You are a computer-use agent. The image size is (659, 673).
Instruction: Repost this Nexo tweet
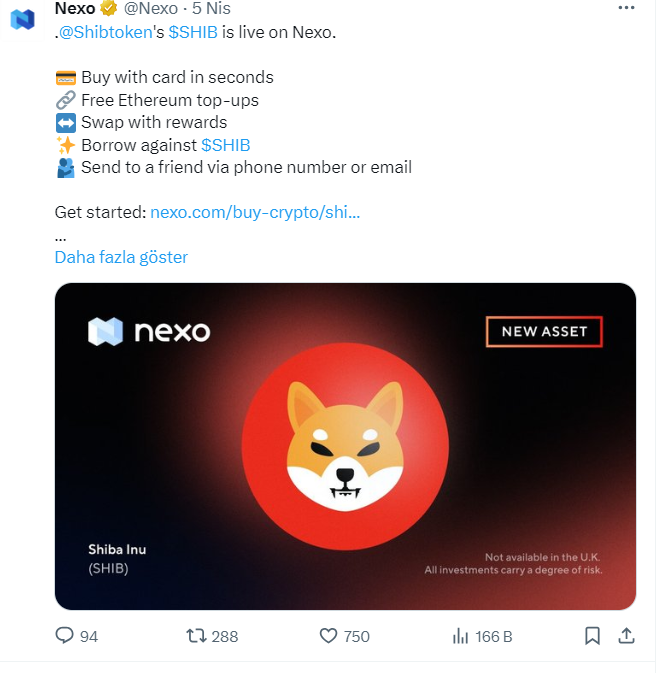(x=198, y=635)
